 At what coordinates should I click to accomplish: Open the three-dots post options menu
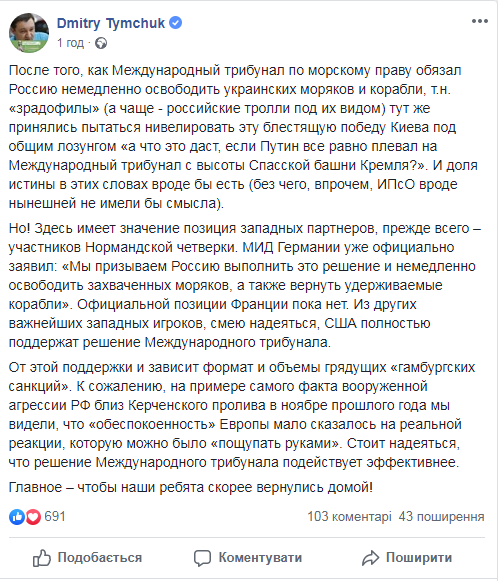coord(479,21)
